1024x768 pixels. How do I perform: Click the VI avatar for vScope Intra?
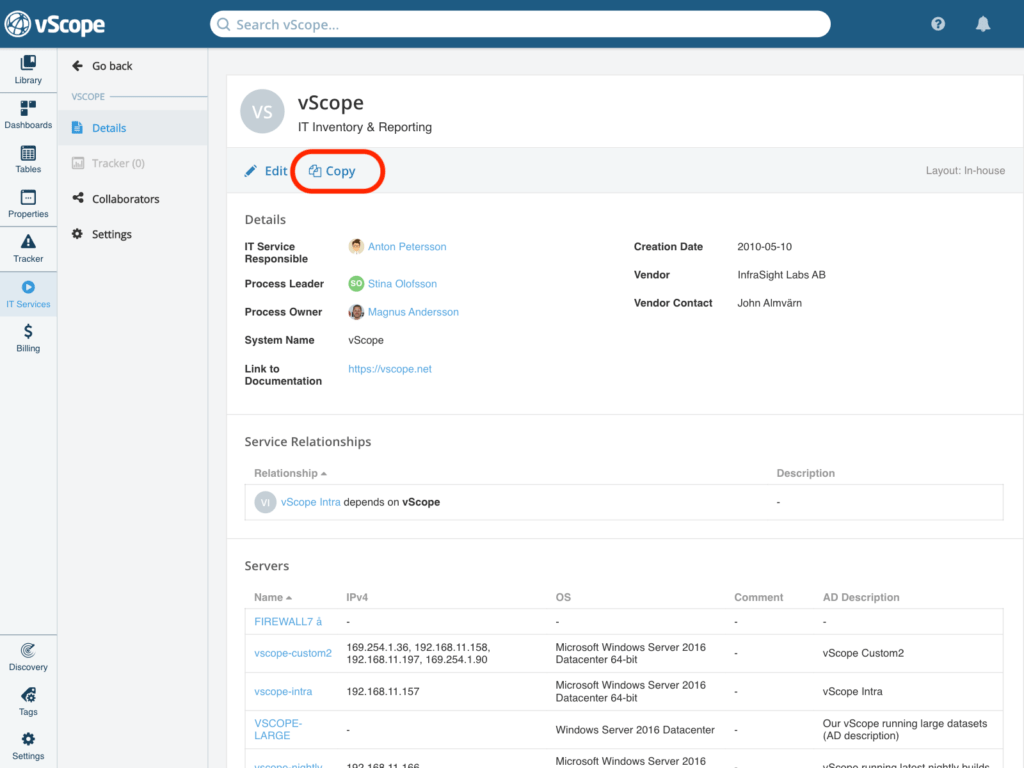click(265, 502)
